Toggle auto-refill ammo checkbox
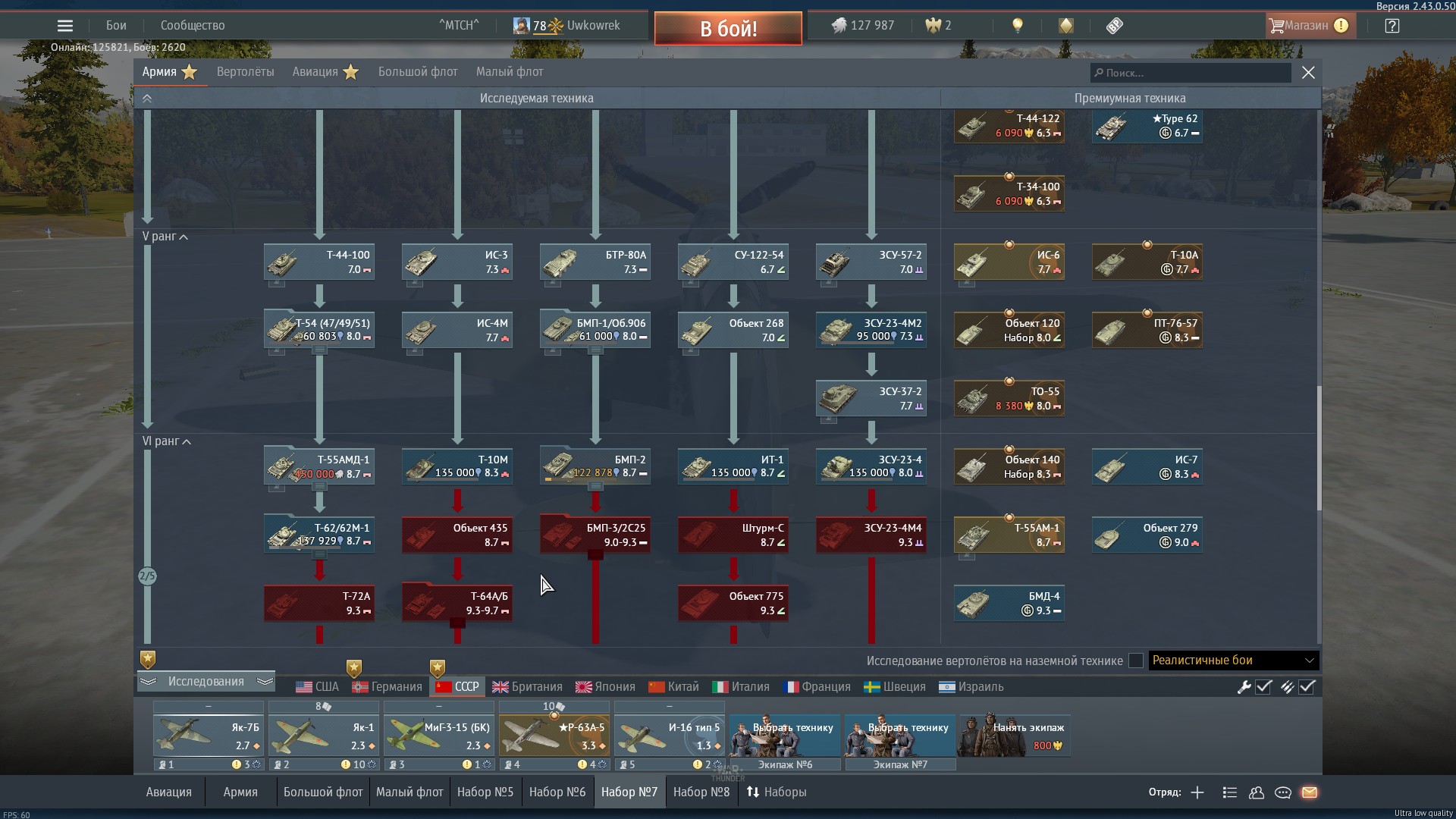 click(x=1307, y=687)
